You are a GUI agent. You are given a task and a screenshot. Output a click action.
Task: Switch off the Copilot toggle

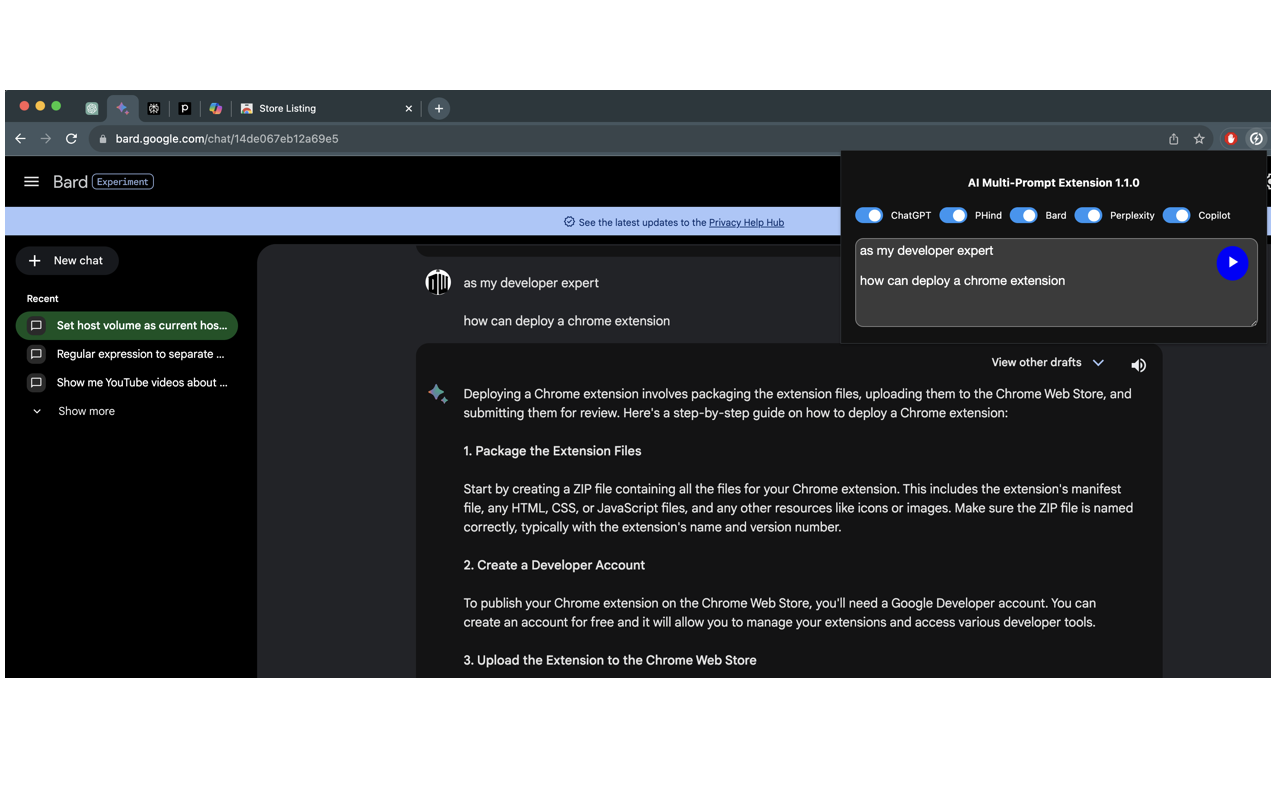[x=1176, y=215]
